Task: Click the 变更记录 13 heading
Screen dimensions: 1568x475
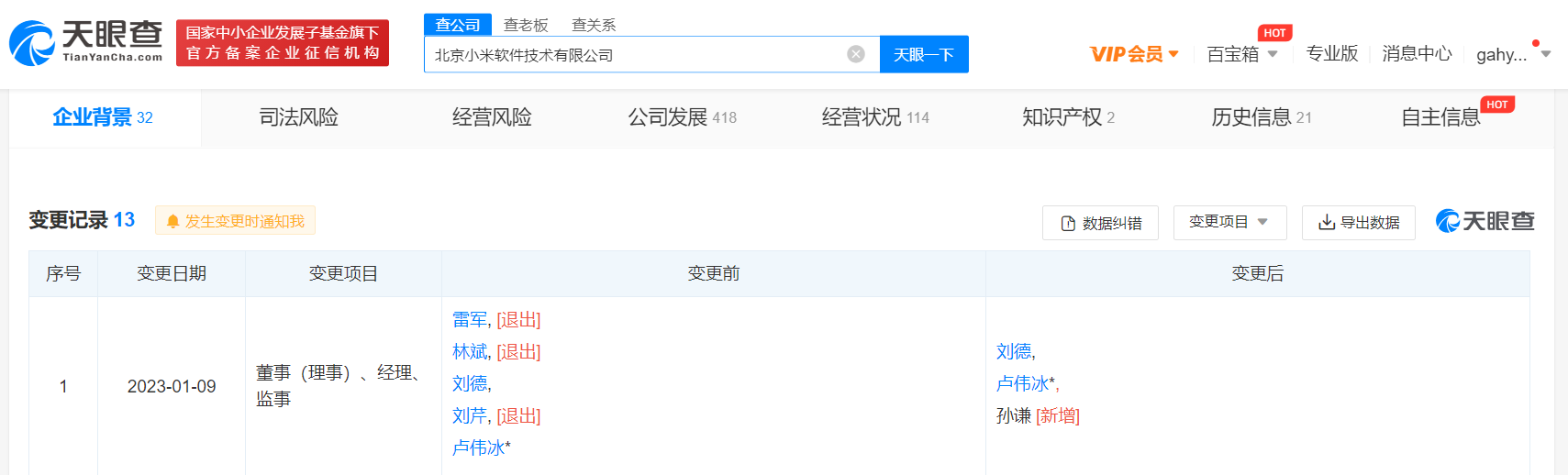Action: click(82, 220)
